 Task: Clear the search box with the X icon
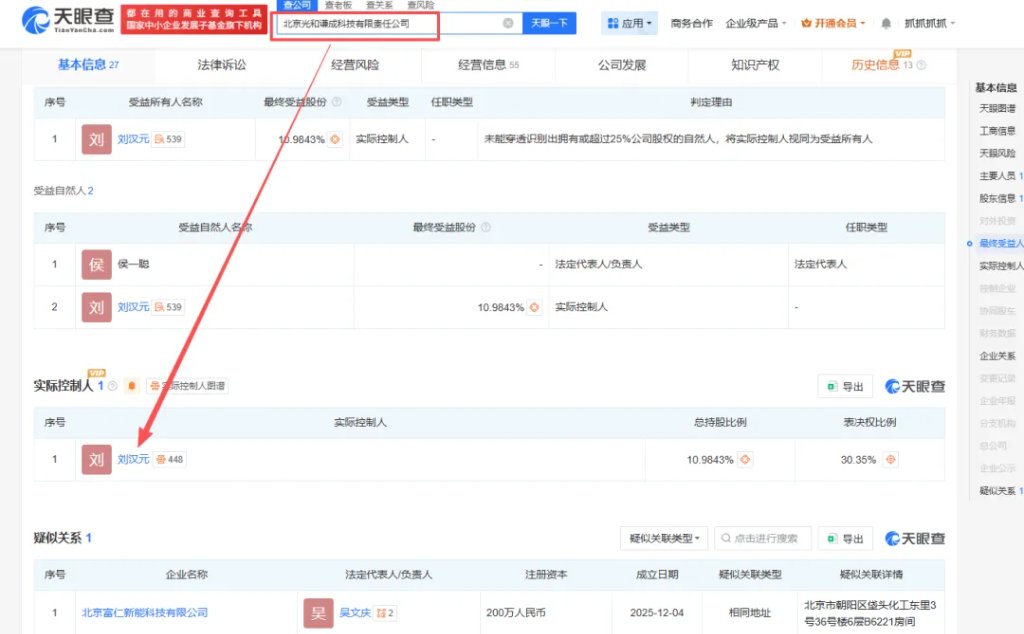tap(508, 23)
